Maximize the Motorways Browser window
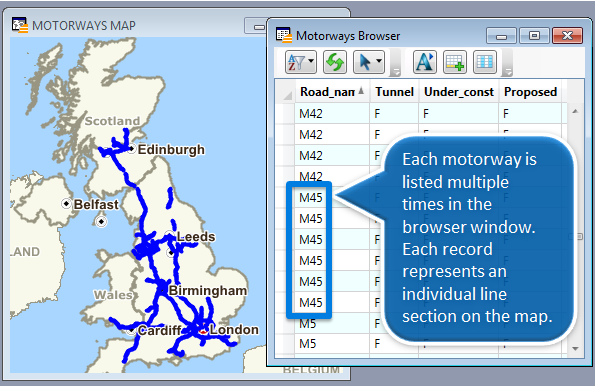 [534, 36]
